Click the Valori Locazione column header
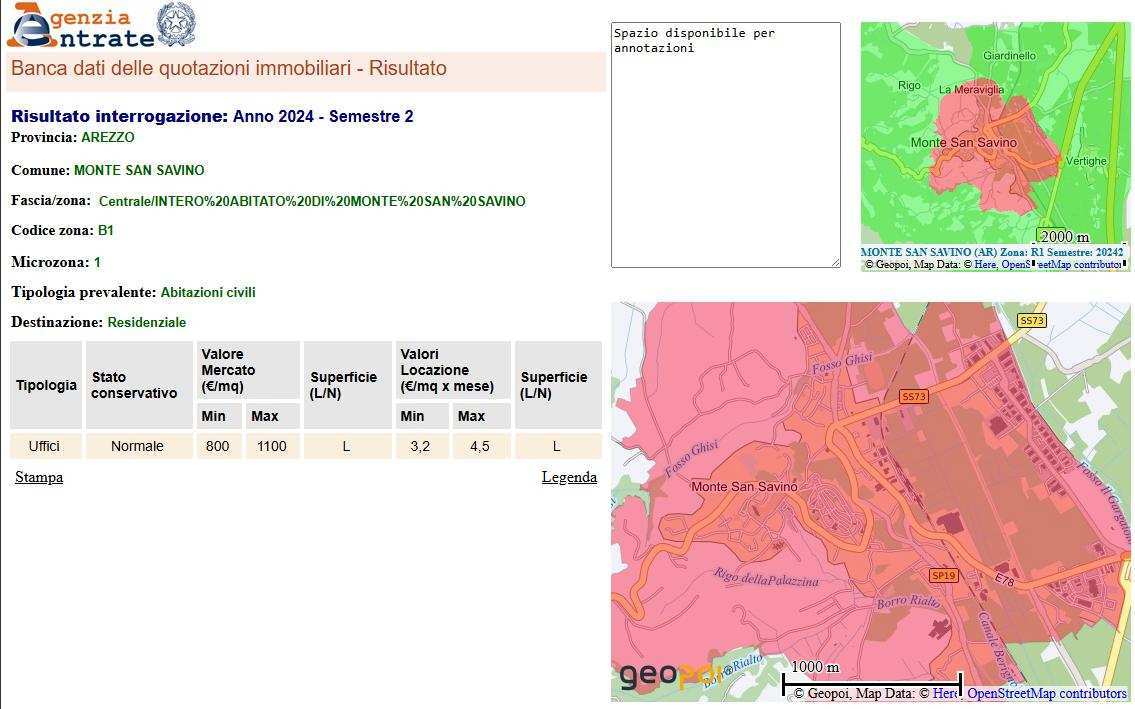Image resolution: width=1135 pixels, height=709 pixels. (452, 370)
